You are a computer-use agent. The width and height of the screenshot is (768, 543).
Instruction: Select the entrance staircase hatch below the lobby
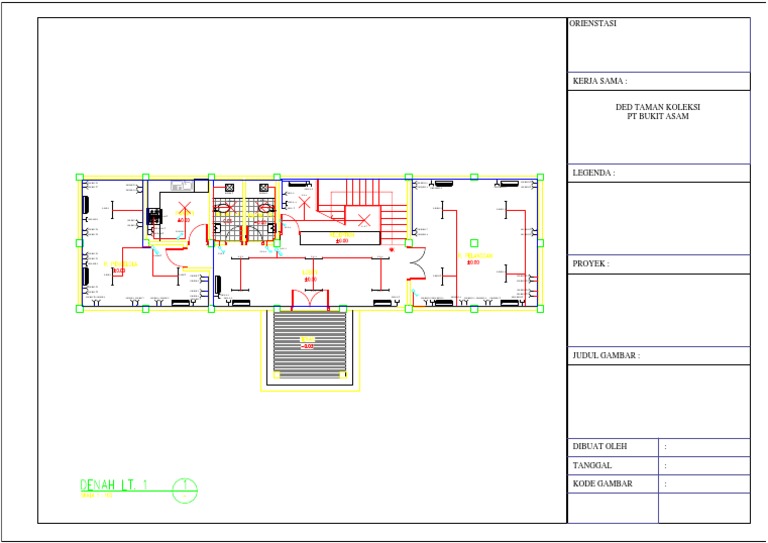pyautogui.click(x=310, y=346)
